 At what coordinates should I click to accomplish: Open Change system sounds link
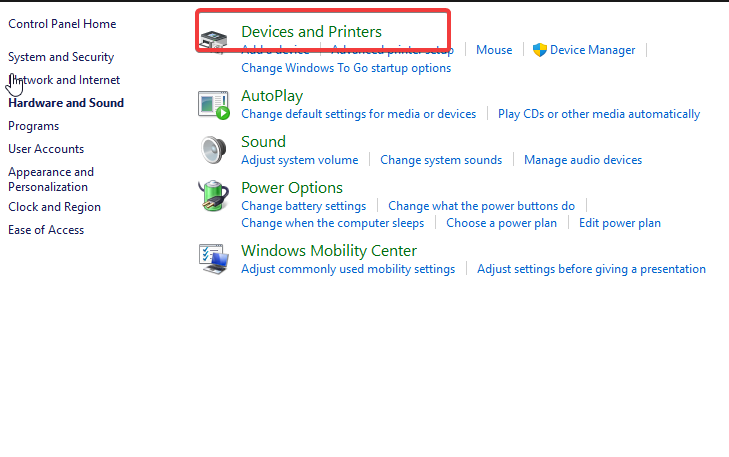(x=441, y=160)
